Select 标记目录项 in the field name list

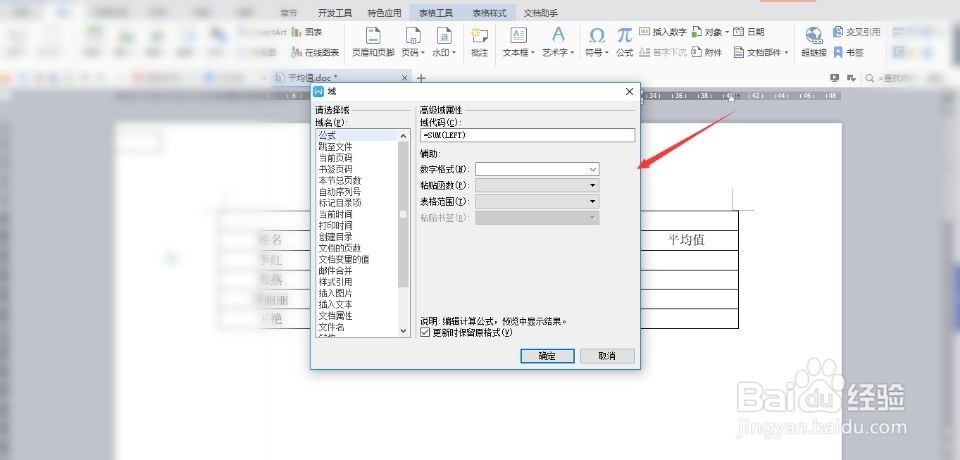coord(340,203)
